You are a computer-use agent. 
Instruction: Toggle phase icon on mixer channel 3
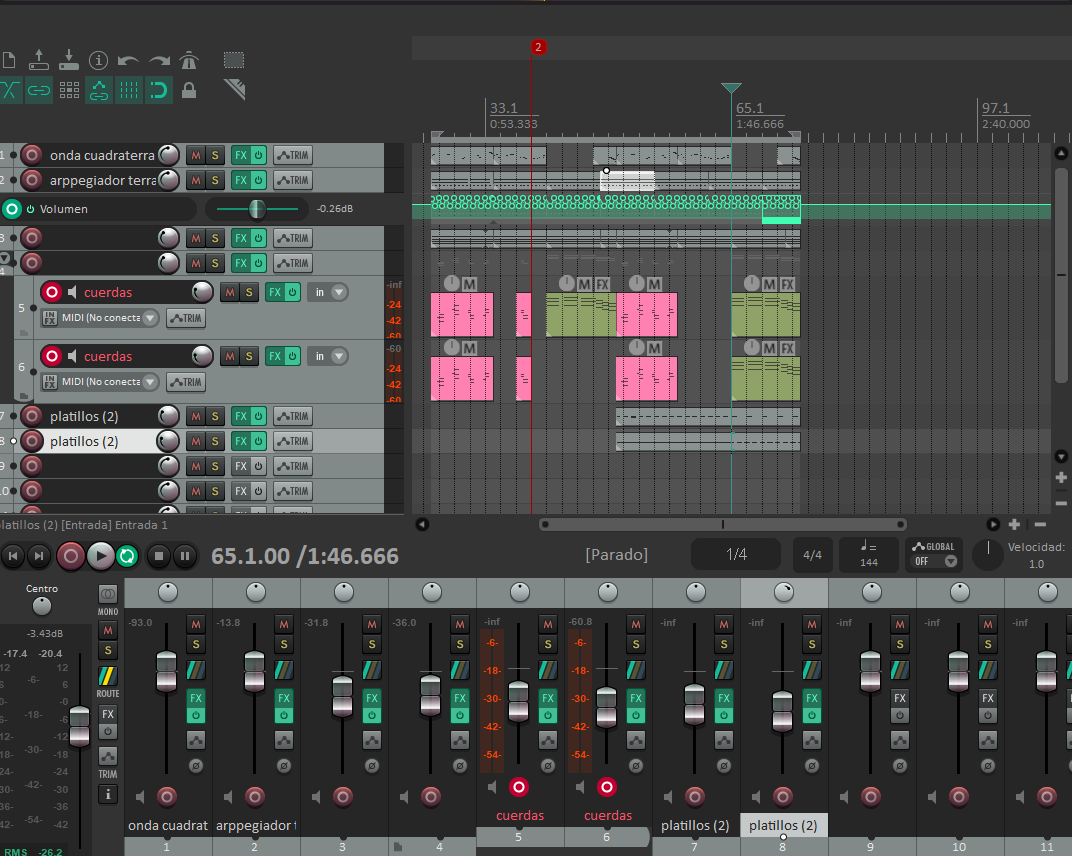tap(372, 766)
